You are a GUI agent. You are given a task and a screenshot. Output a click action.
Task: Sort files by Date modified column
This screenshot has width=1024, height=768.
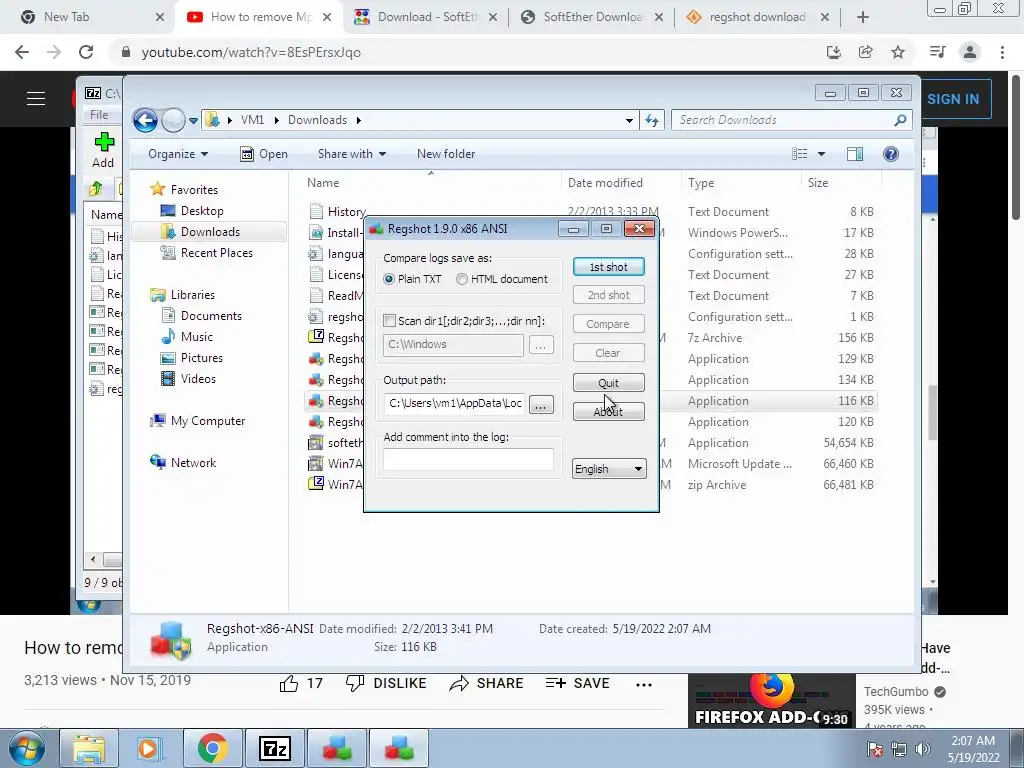point(605,183)
